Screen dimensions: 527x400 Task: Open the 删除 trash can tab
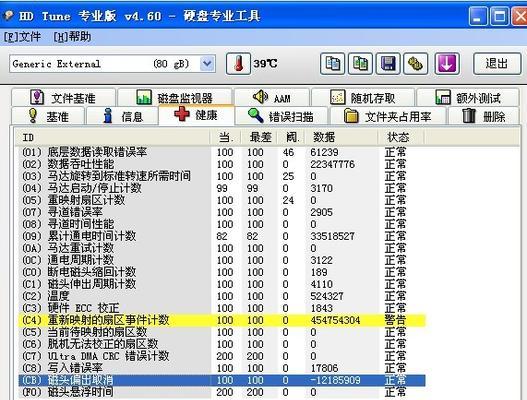(484, 116)
